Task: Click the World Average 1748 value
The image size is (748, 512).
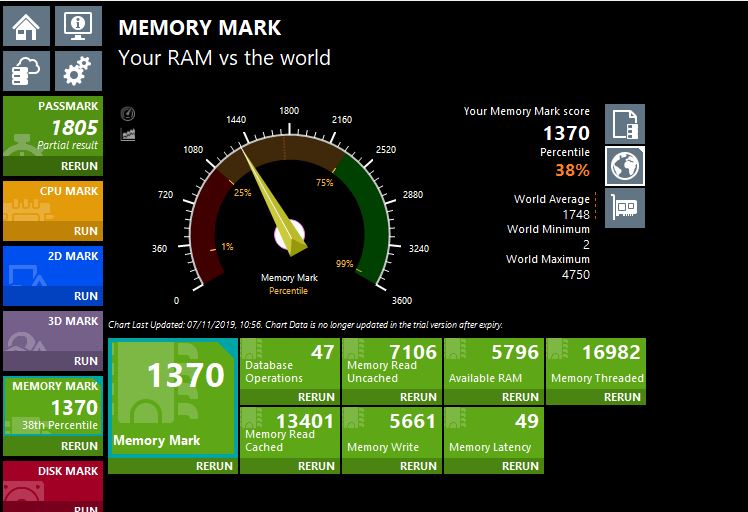Action: (576, 215)
